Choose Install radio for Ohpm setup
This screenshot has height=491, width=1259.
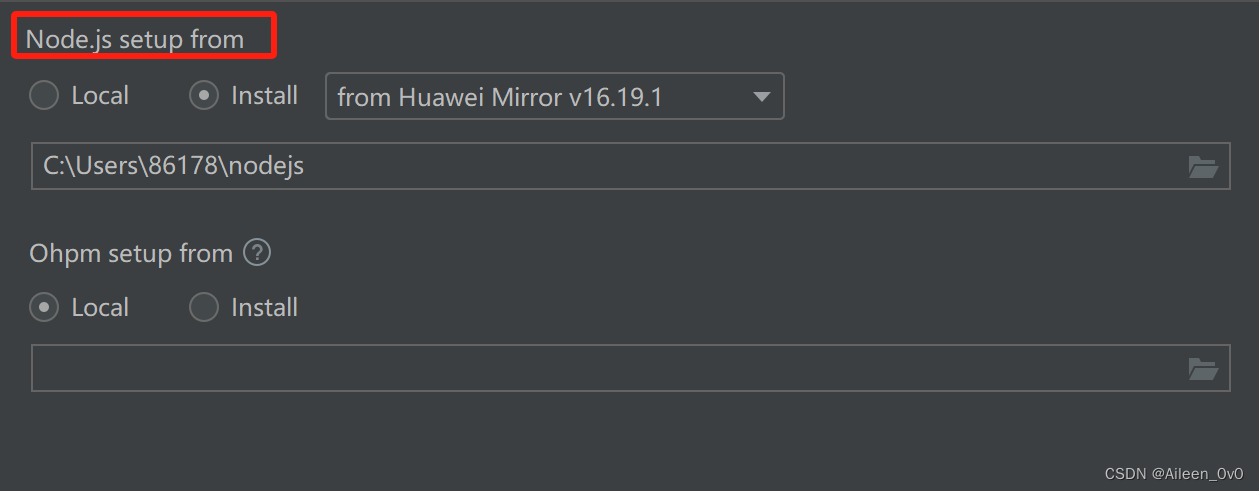click(x=204, y=307)
